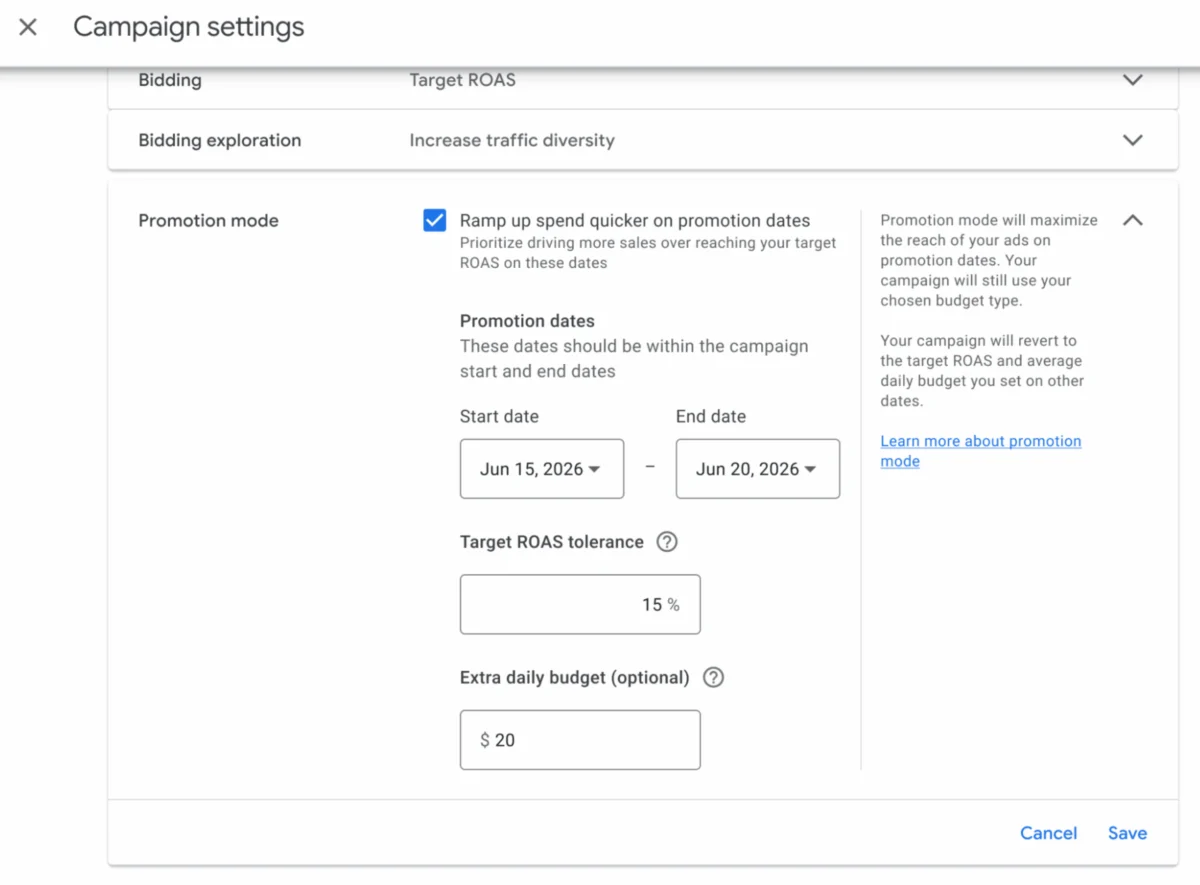Viewport: 1200px width, 885px height.
Task: Uncheck Ramp up spend quicker checkbox
Action: pyautogui.click(x=434, y=221)
